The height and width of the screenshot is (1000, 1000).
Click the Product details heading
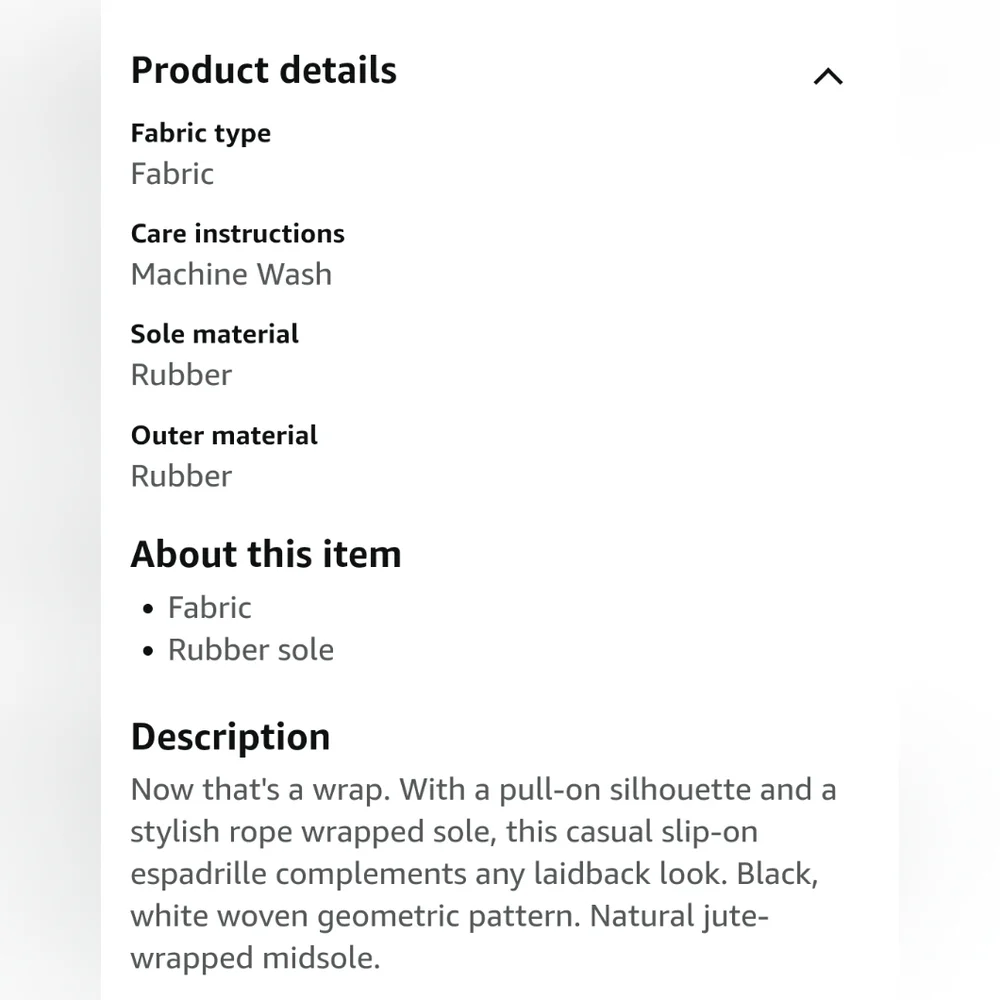pyautogui.click(x=263, y=70)
